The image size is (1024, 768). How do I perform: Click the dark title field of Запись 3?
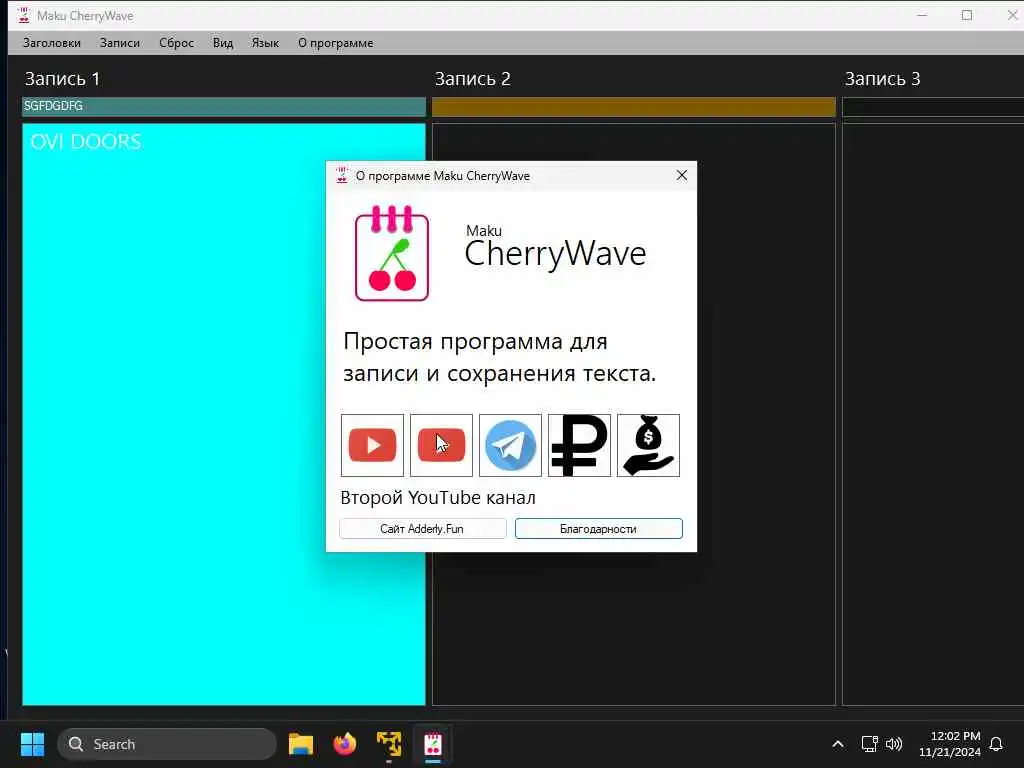point(933,106)
